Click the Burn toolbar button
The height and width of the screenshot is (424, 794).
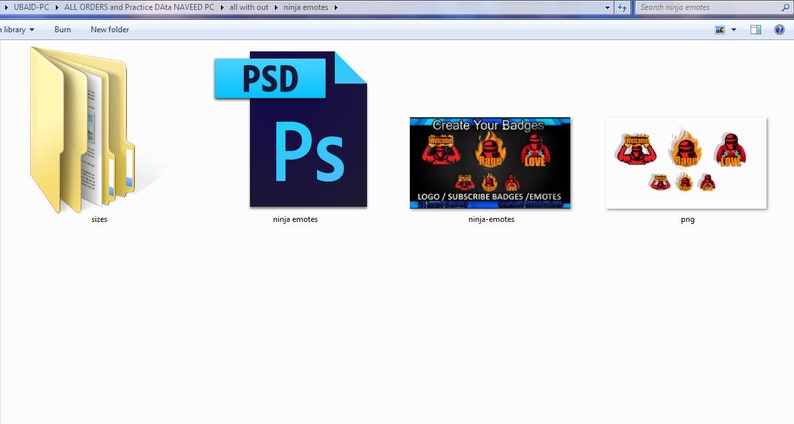(x=63, y=29)
